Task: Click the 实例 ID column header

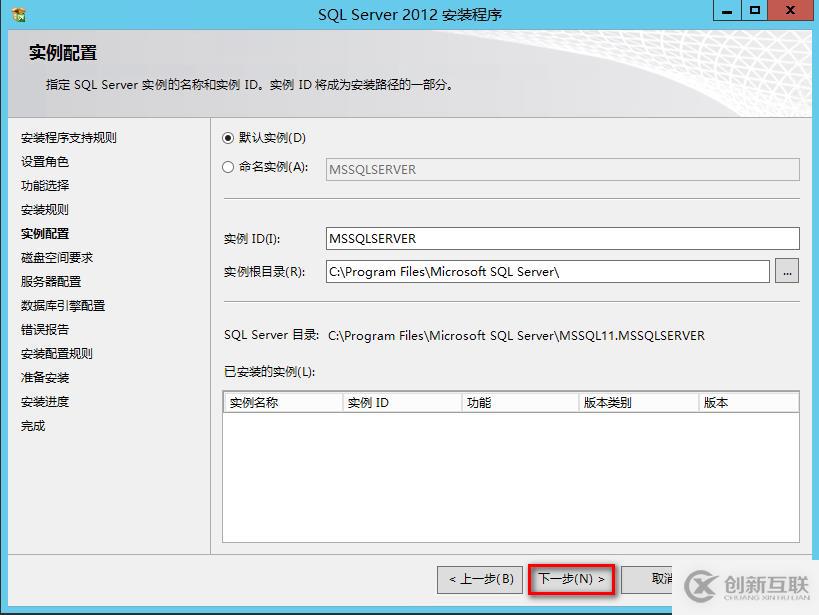Action: (402, 403)
